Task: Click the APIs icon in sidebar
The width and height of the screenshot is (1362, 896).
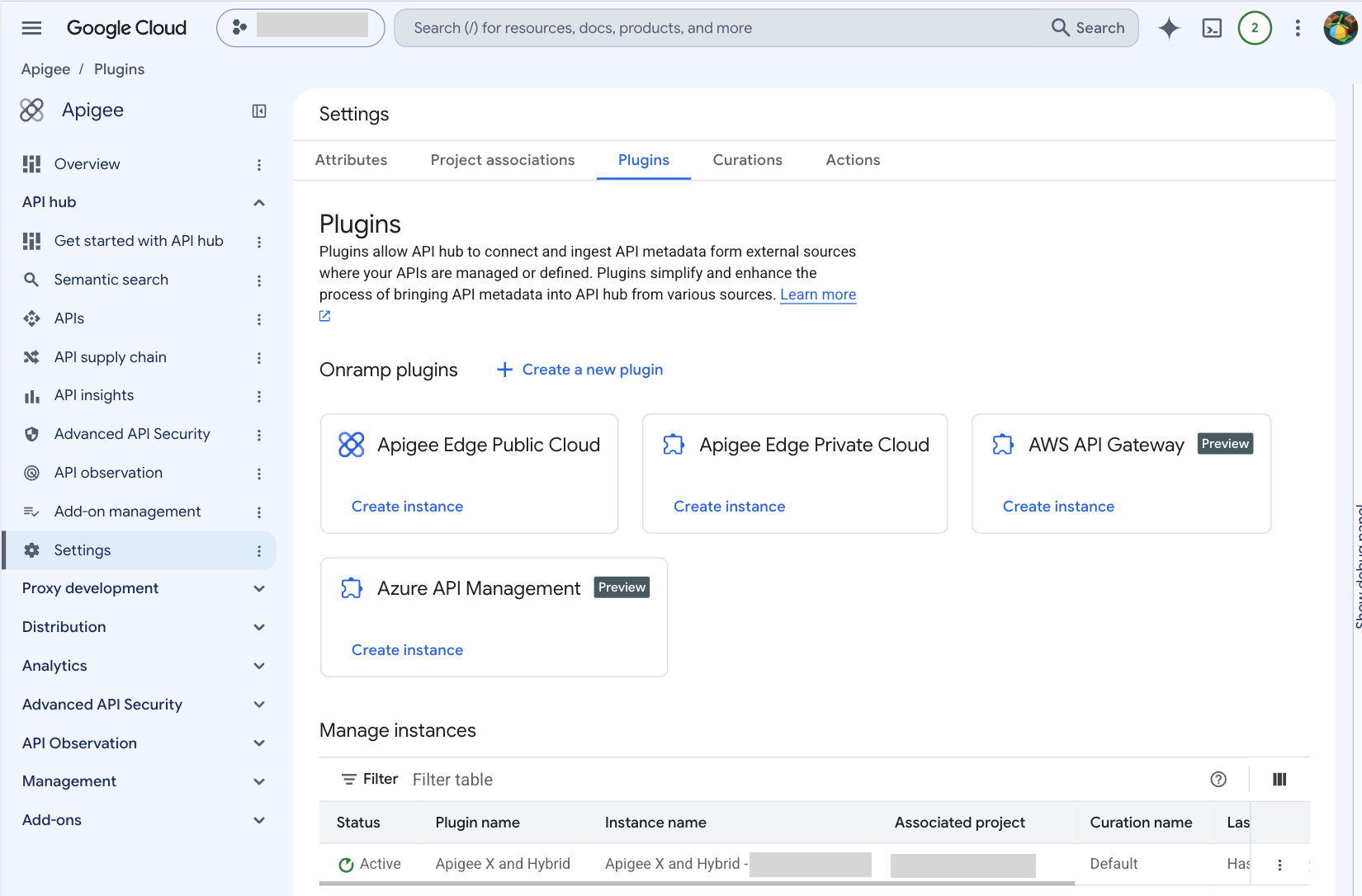Action: pyautogui.click(x=31, y=318)
